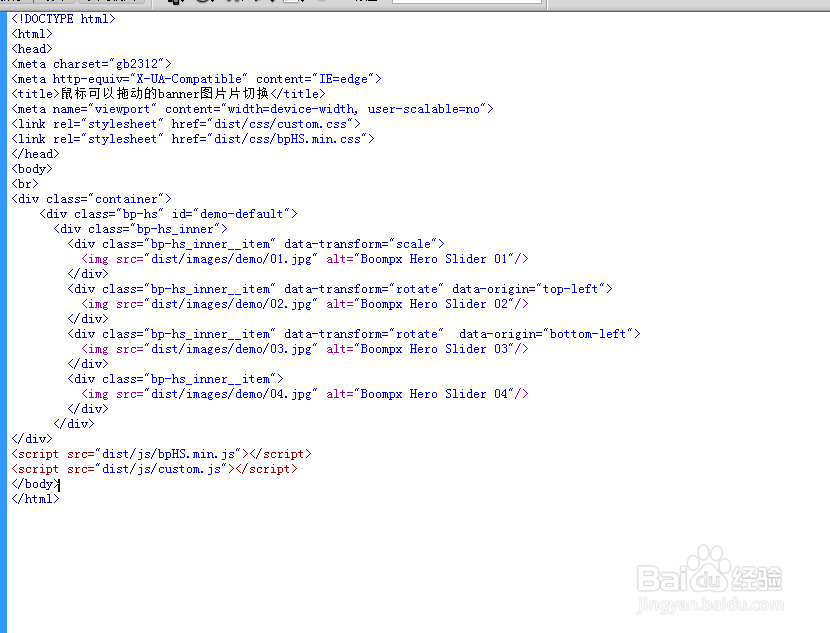This screenshot has height=633, width=830.
Task: Click alt text "Boompx Hero Slider 04"
Action: [434, 394]
